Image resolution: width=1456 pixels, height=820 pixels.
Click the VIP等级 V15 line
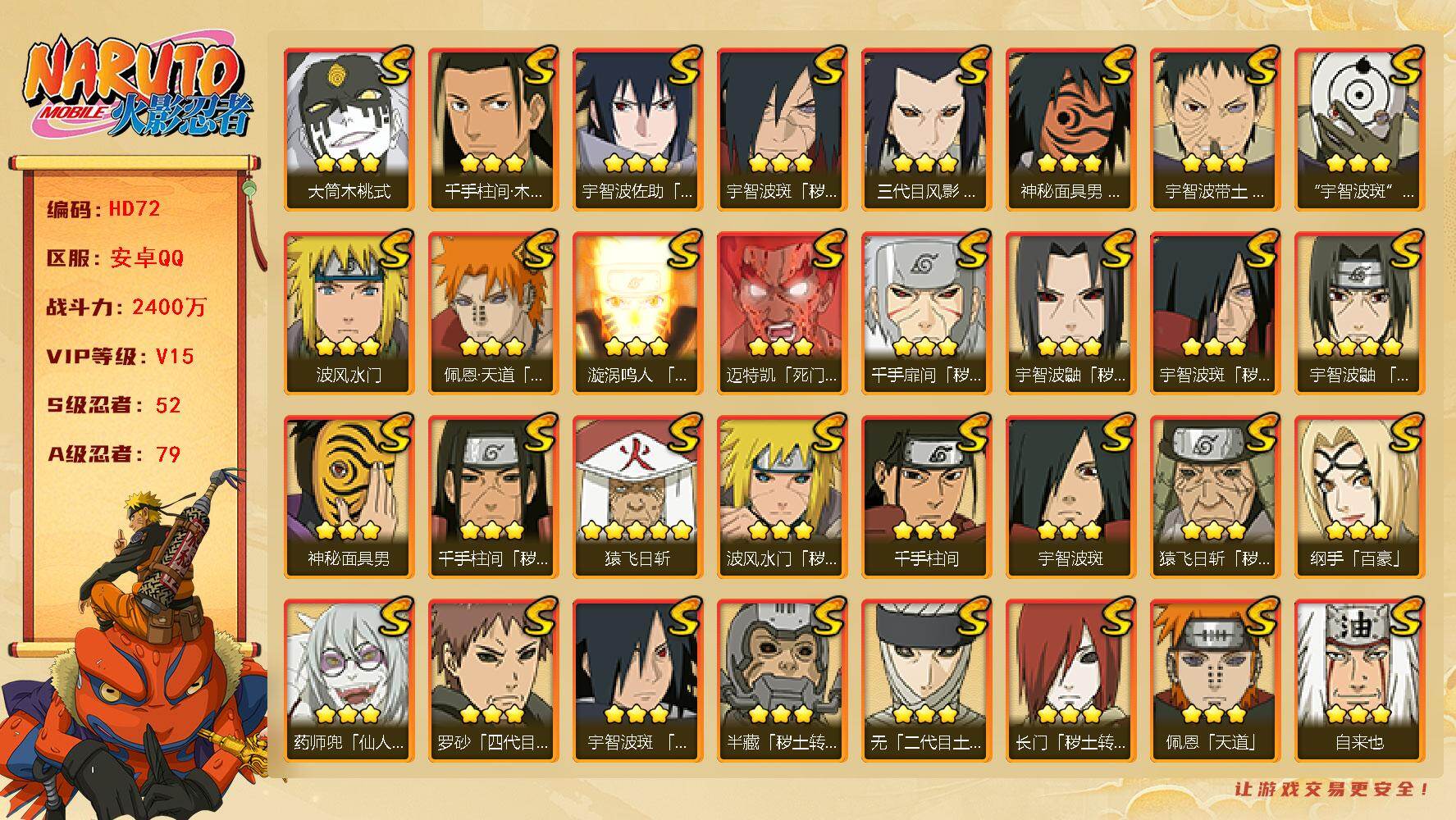[120, 357]
